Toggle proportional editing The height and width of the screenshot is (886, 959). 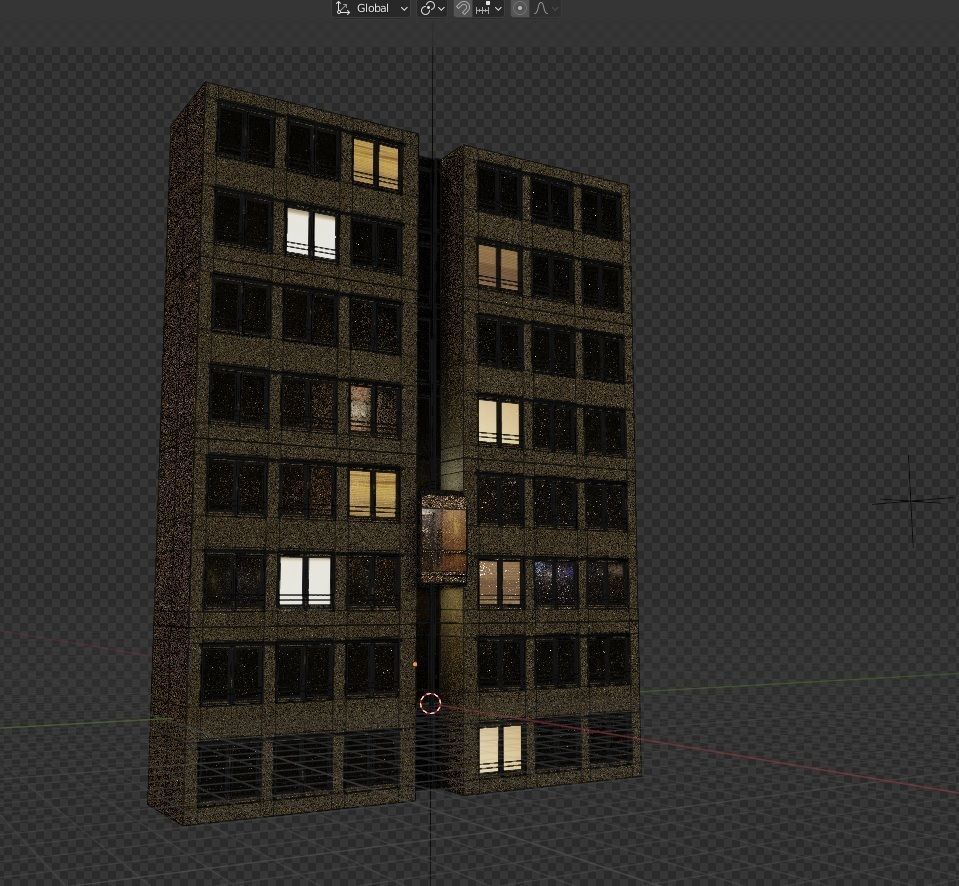pyautogui.click(x=520, y=9)
